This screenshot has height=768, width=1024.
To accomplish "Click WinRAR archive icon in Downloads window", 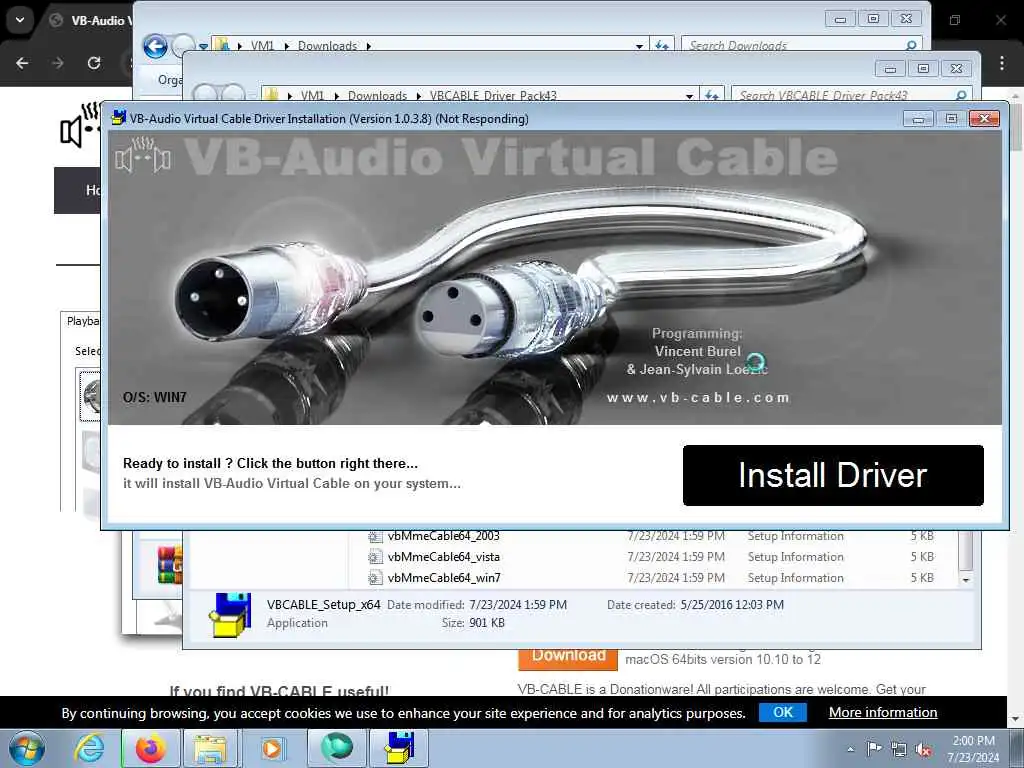I will (x=170, y=564).
